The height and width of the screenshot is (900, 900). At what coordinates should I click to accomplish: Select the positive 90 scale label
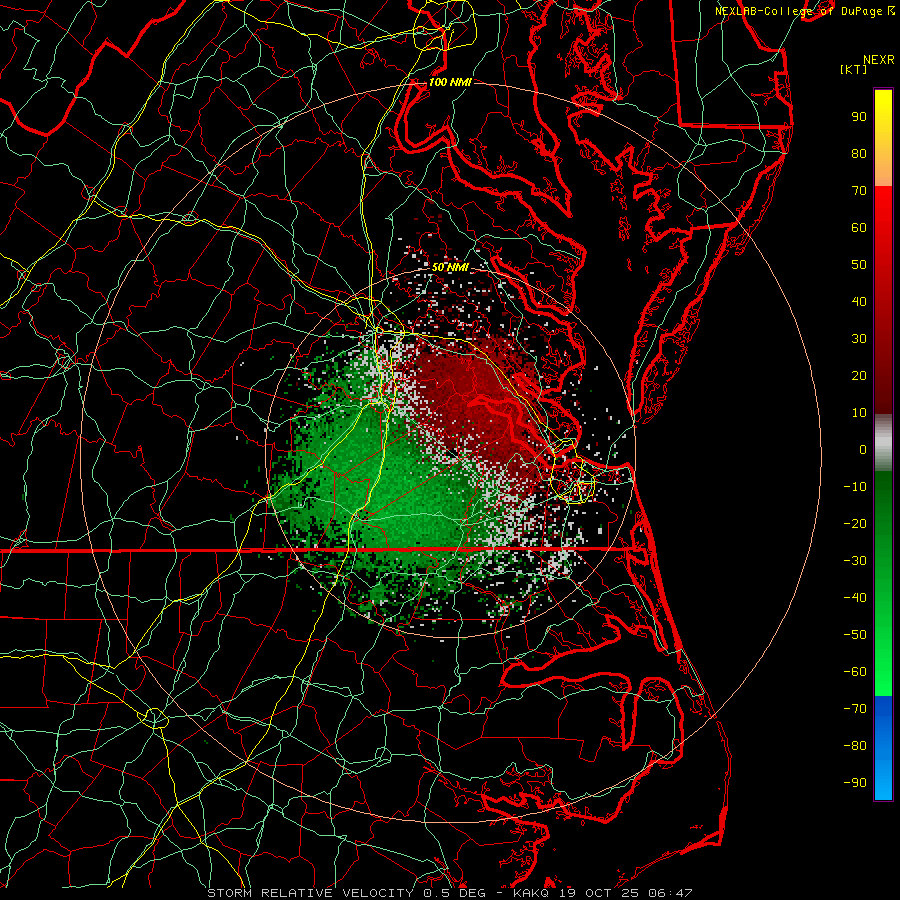pos(859,117)
